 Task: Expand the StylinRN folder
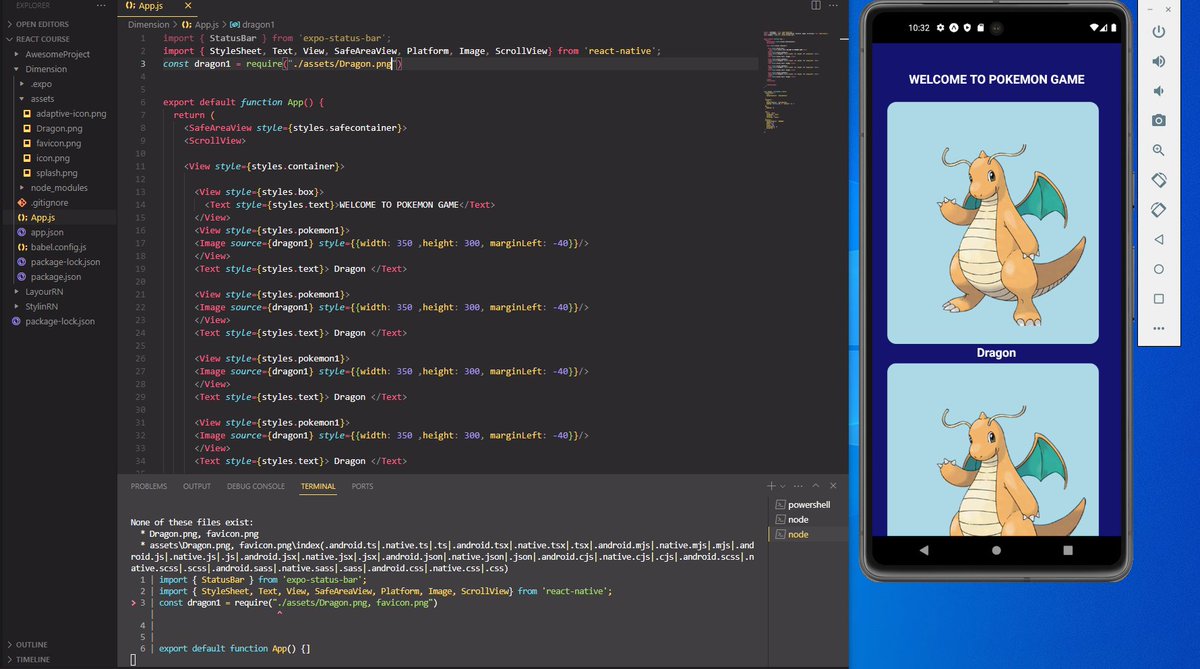(41, 307)
